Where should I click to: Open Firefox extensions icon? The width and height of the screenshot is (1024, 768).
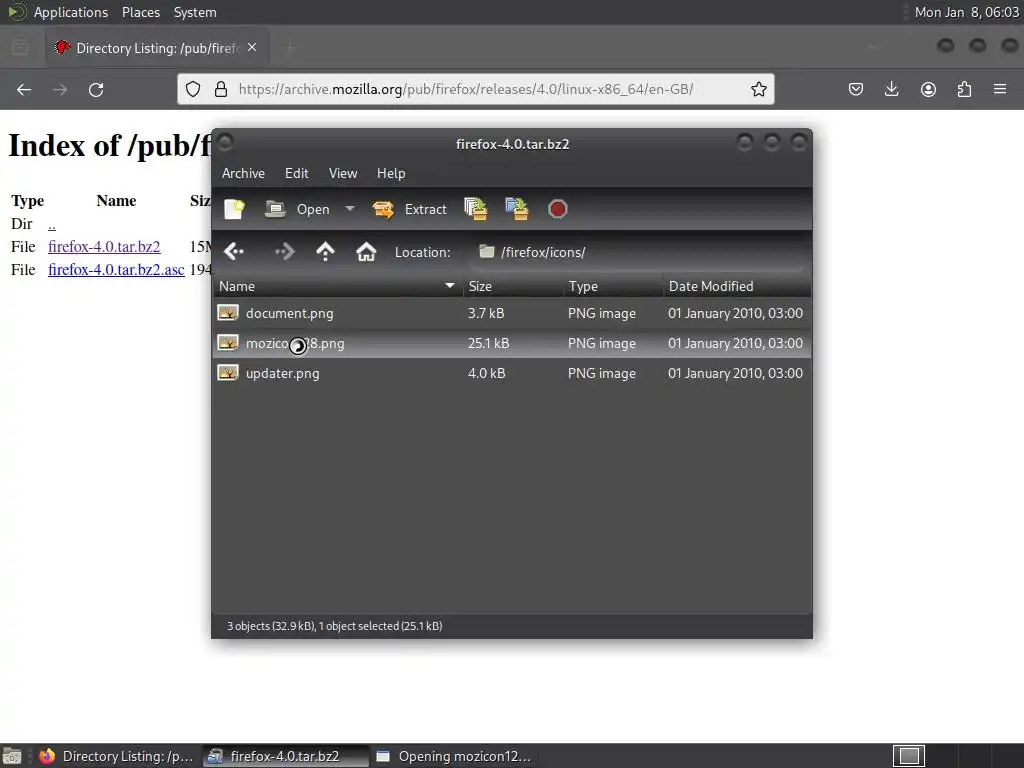point(965,89)
